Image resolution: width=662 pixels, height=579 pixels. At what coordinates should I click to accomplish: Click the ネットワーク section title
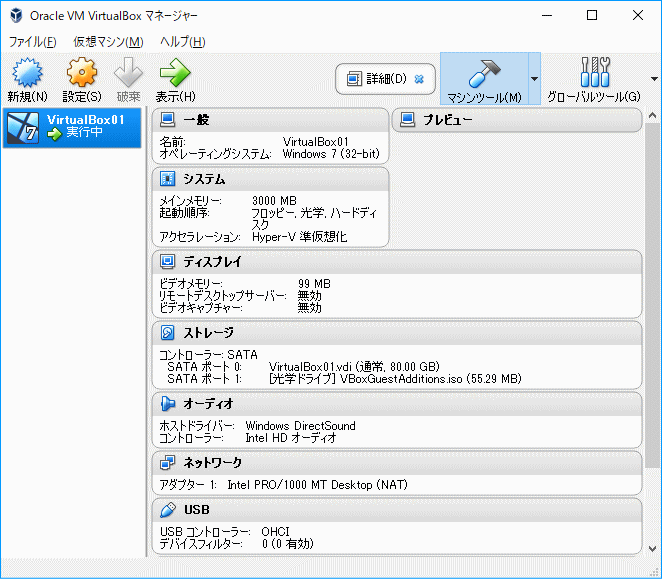click(x=213, y=463)
